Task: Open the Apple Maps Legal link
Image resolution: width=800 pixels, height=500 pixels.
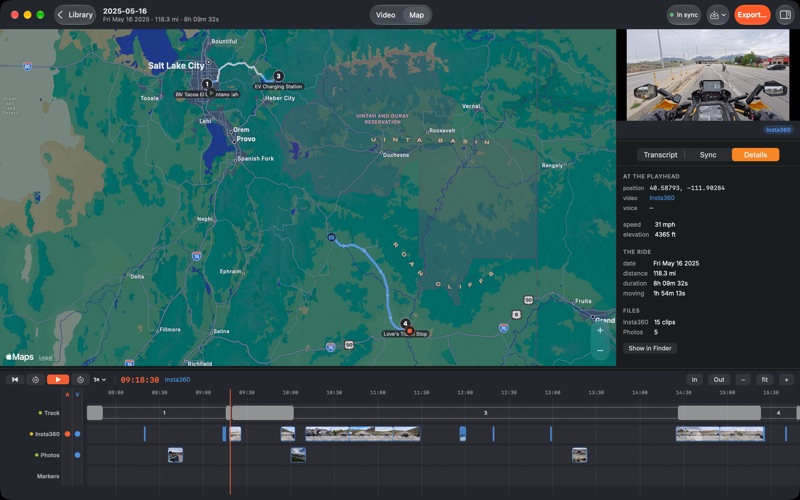Action: click(x=45, y=358)
